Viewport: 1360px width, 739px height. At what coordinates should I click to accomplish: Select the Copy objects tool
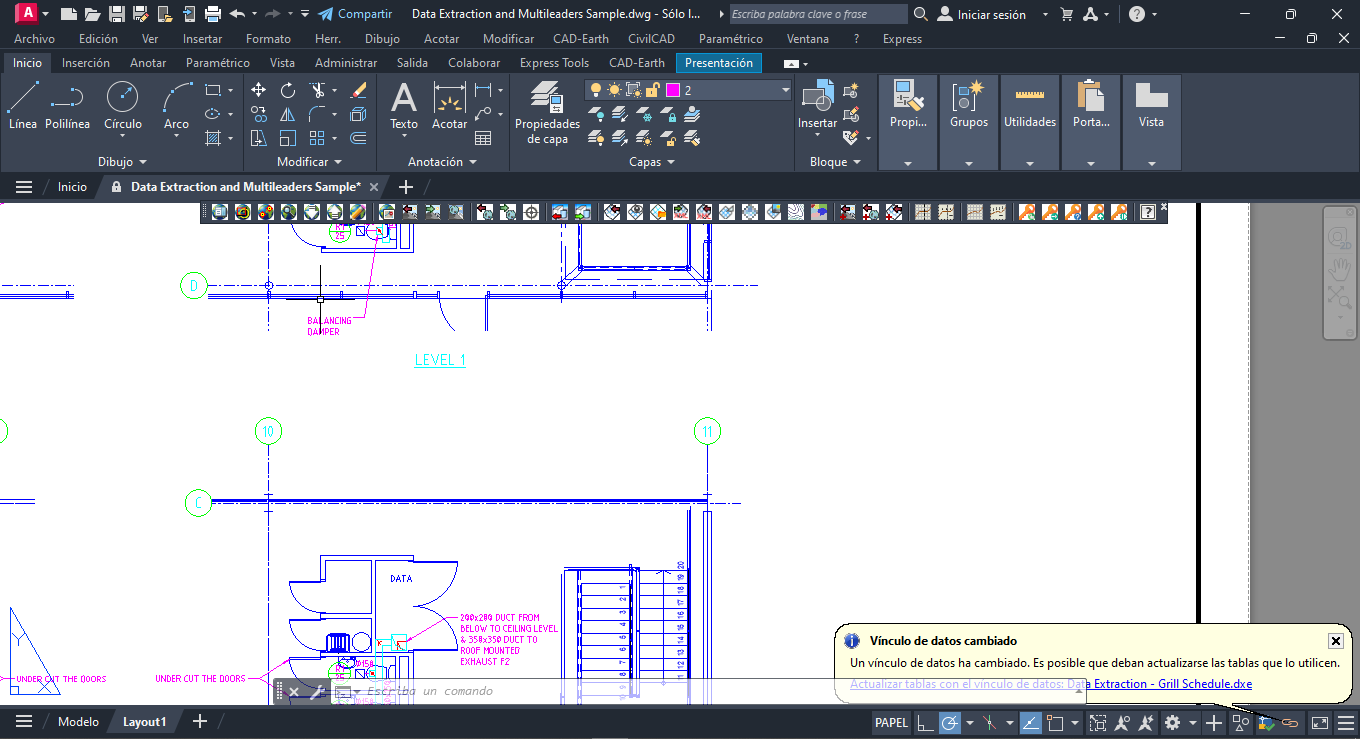(258, 114)
